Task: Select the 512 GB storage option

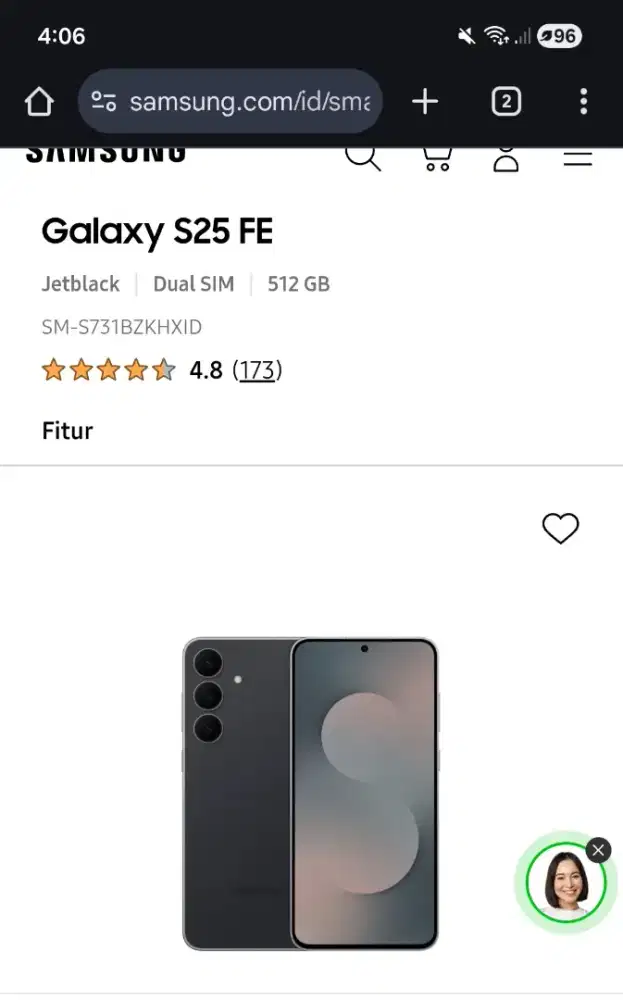Action: (x=298, y=284)
